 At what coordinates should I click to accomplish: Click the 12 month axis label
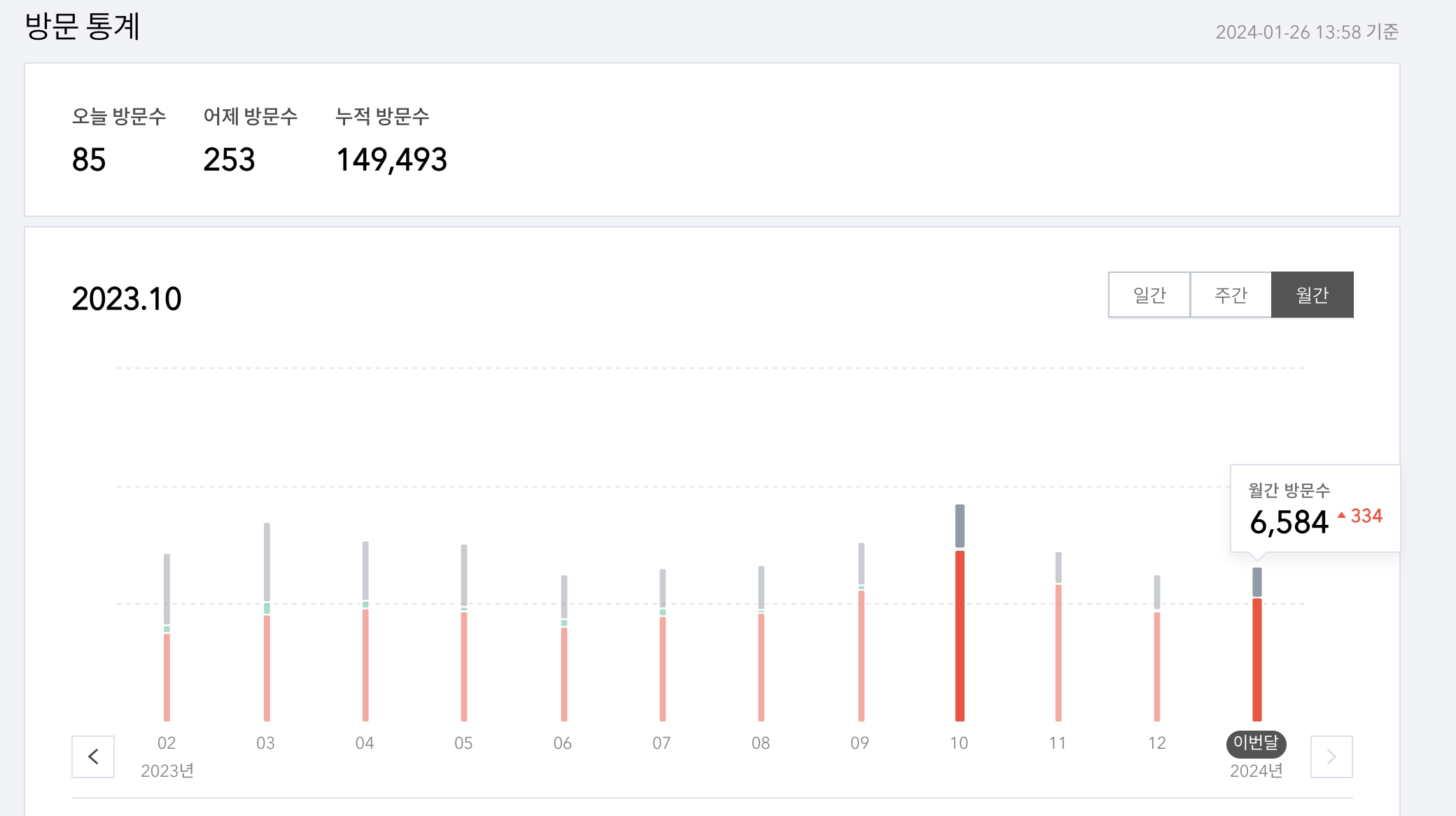pyautogui.click(x=1157, y=743)
